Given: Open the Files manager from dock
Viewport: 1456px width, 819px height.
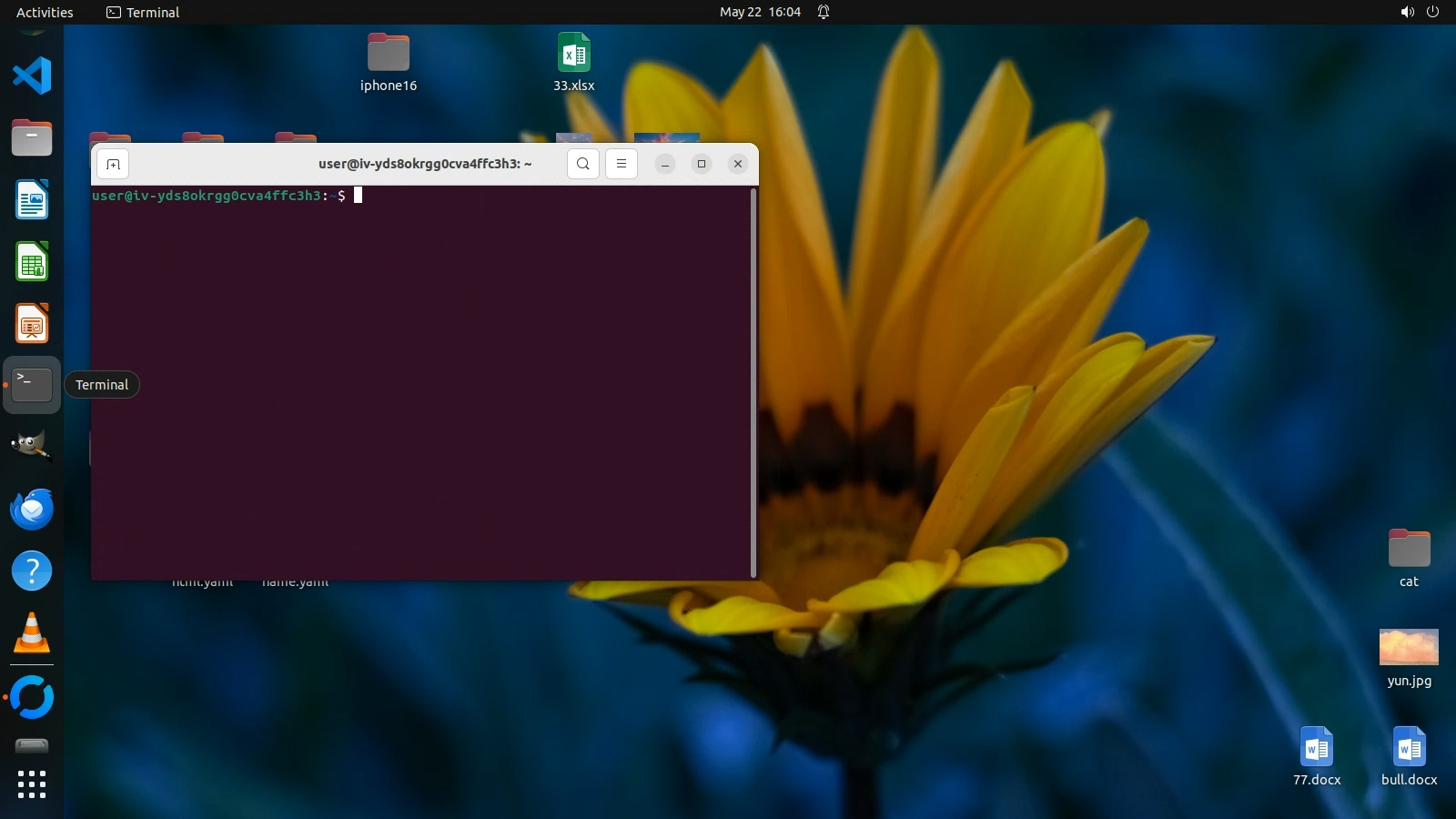Looking at the screenshot, I should pos(32,138).
